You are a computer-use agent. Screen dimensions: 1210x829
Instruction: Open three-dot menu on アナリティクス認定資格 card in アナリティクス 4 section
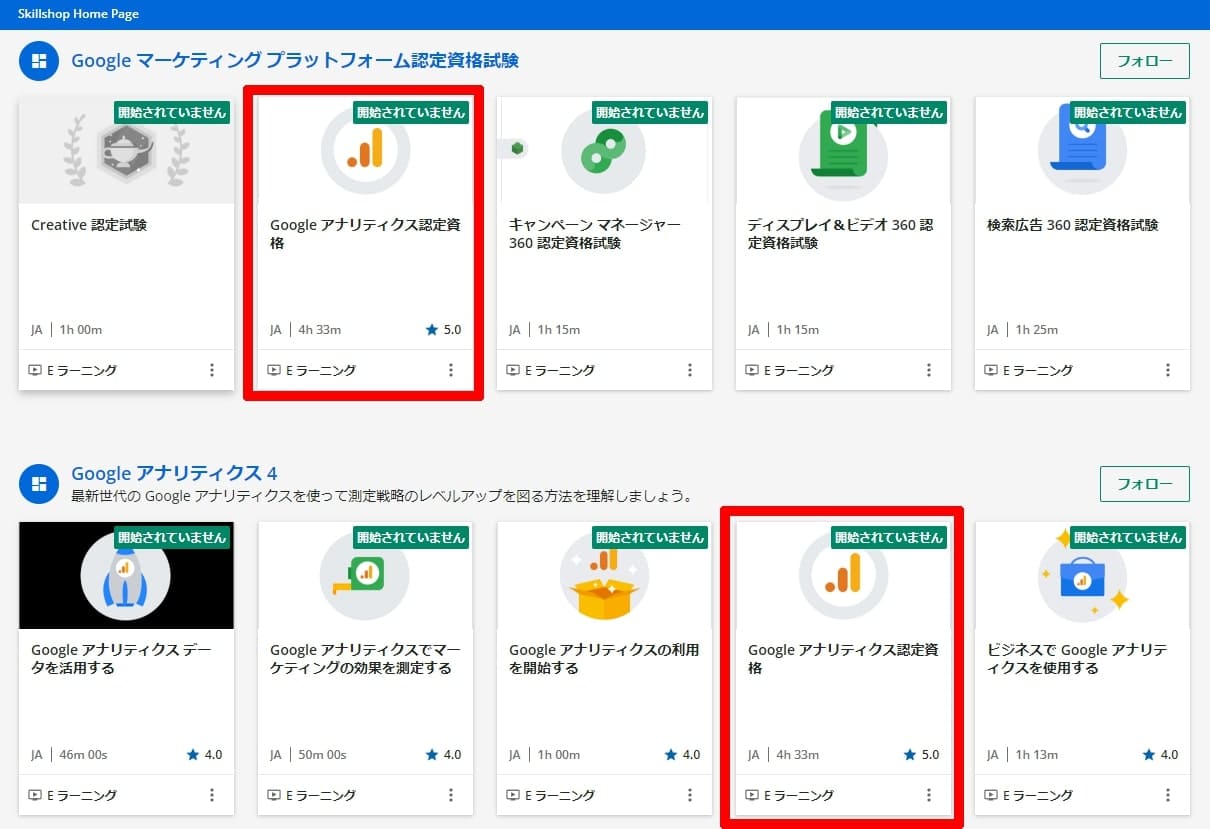(929, 795)
